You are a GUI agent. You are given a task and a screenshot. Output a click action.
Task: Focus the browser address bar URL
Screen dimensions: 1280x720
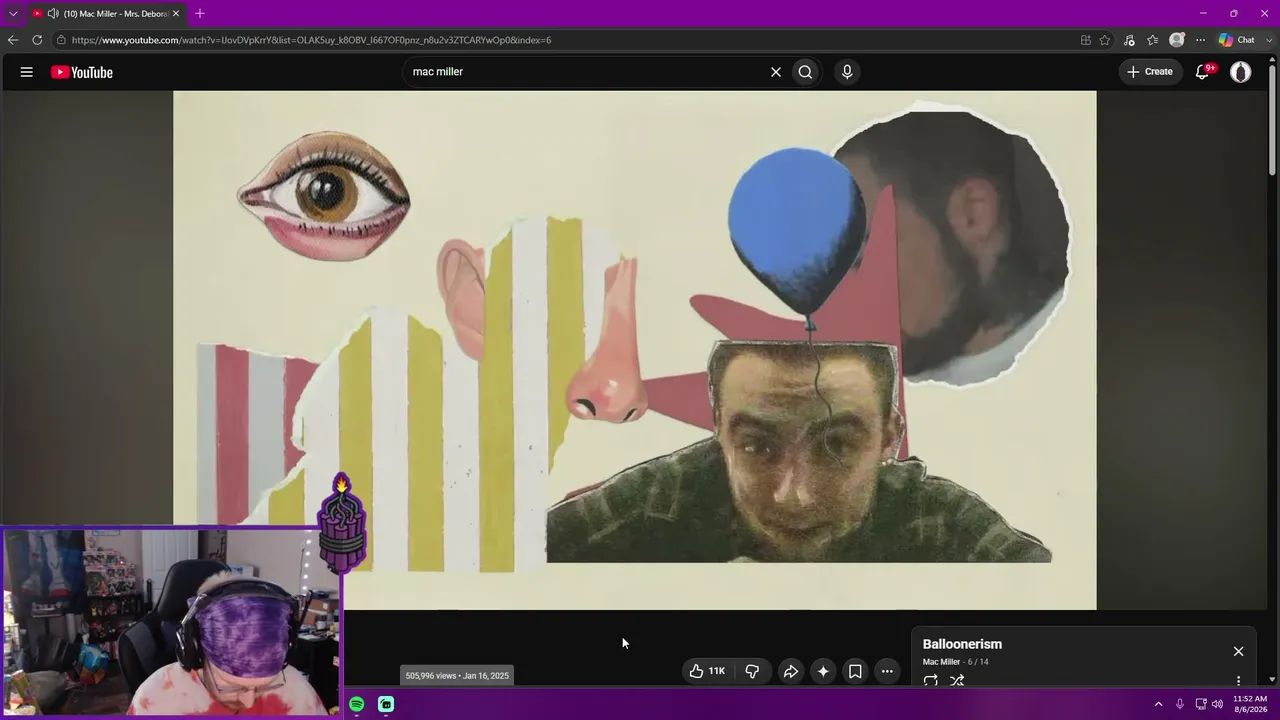click(311, 40)
